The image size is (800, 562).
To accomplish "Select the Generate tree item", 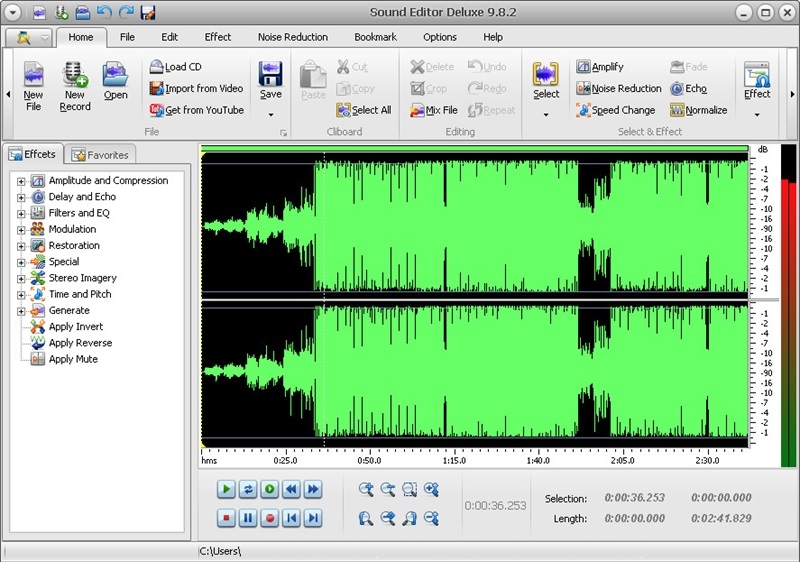I will [x=69, y=311].
